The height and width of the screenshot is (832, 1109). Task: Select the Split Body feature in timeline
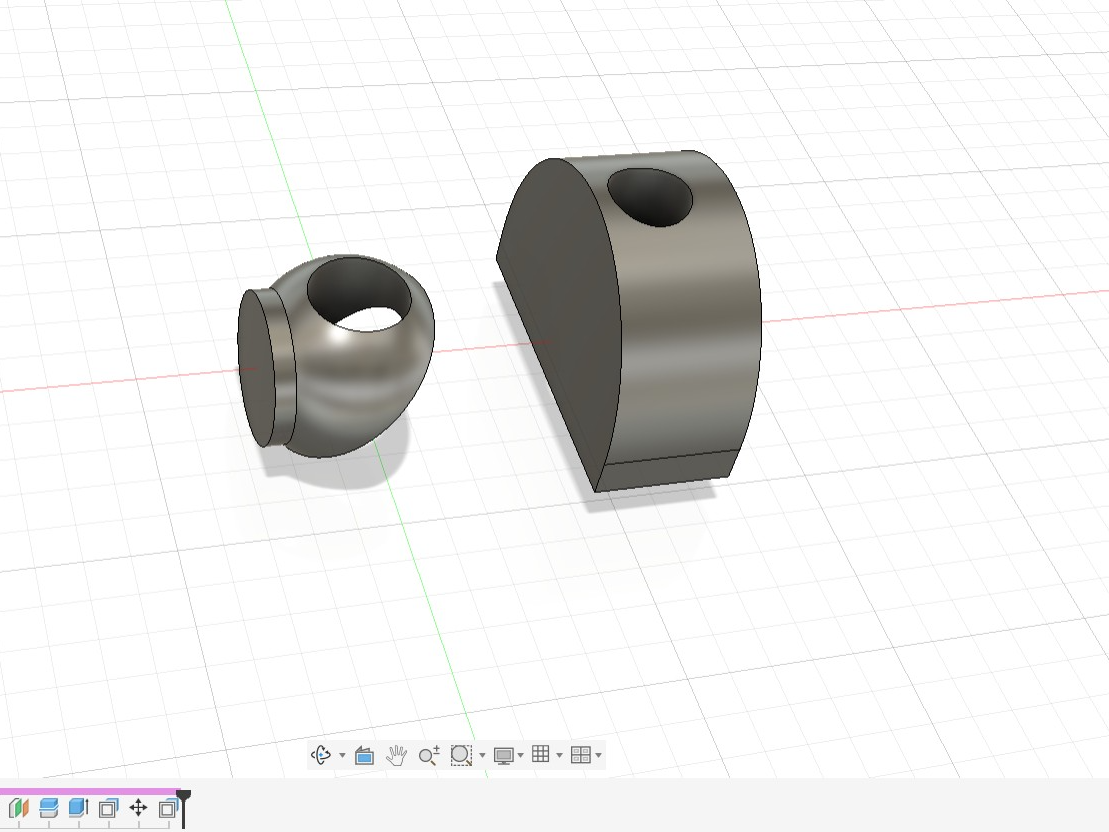[x=49, y=808]
